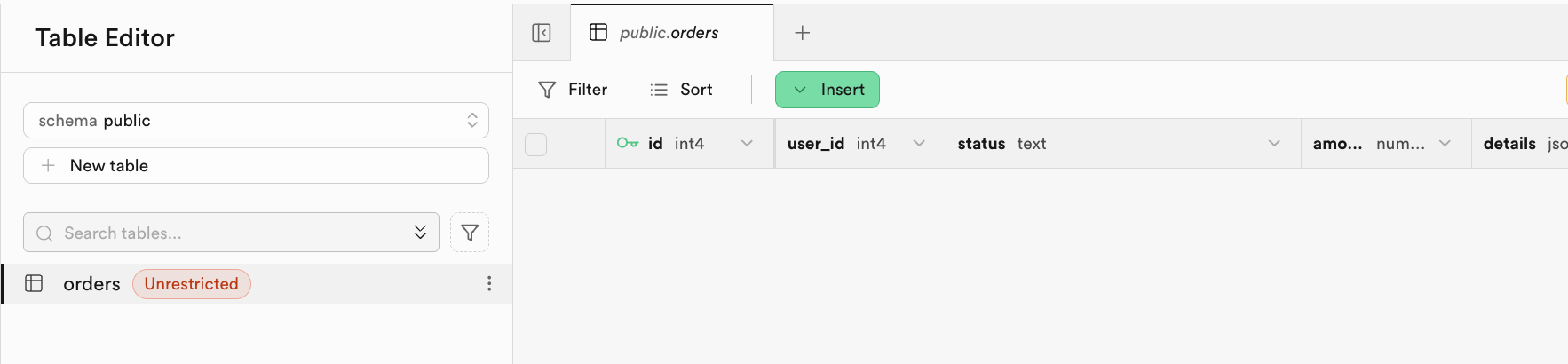This screenshot has width=1568, height=364.
Task: Open the orders table three-dot menu
Action: [489, 283]
